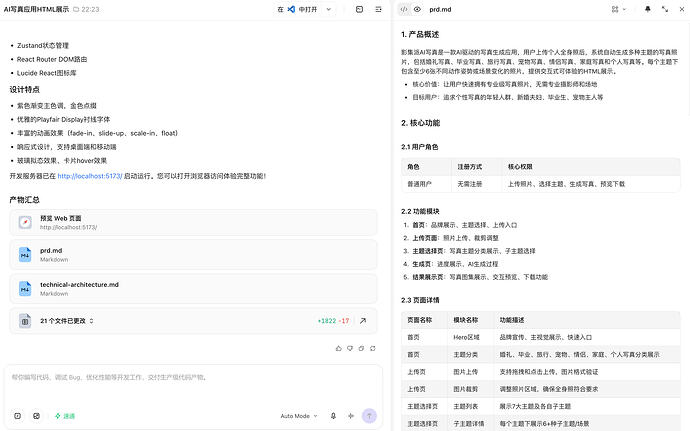Click the markdown icon of prd.md card
This screenshot has width=690, height=431.
coord(25,255)
